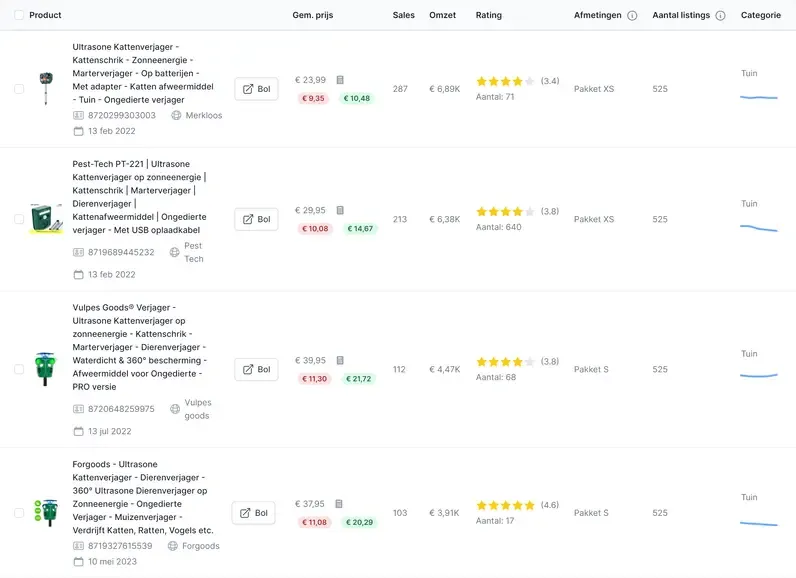Toggle the select-all checkbox beside Product header

[19, 15]
